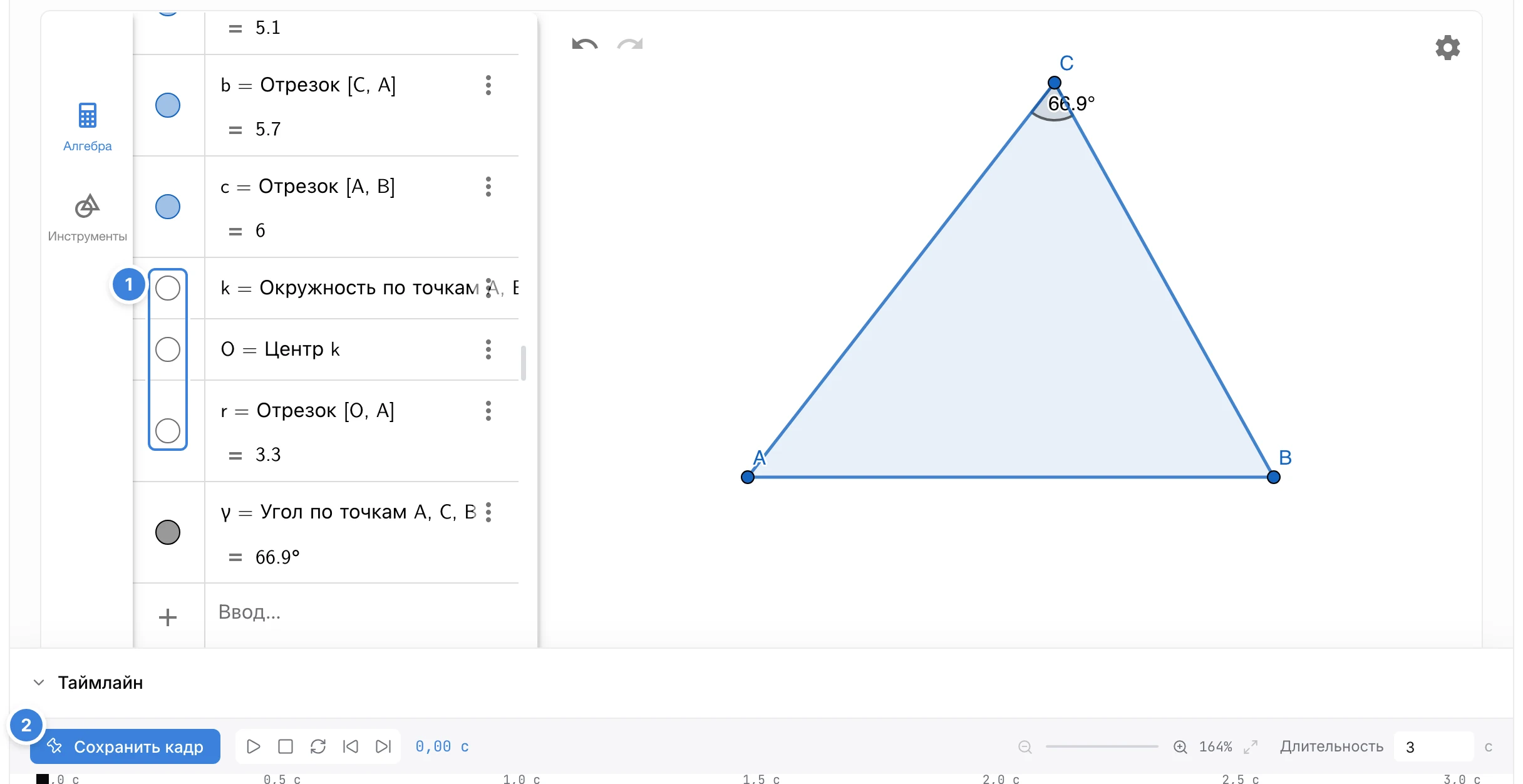Focus the Ввод... input field
The image size is (1523, 784).
362,612
